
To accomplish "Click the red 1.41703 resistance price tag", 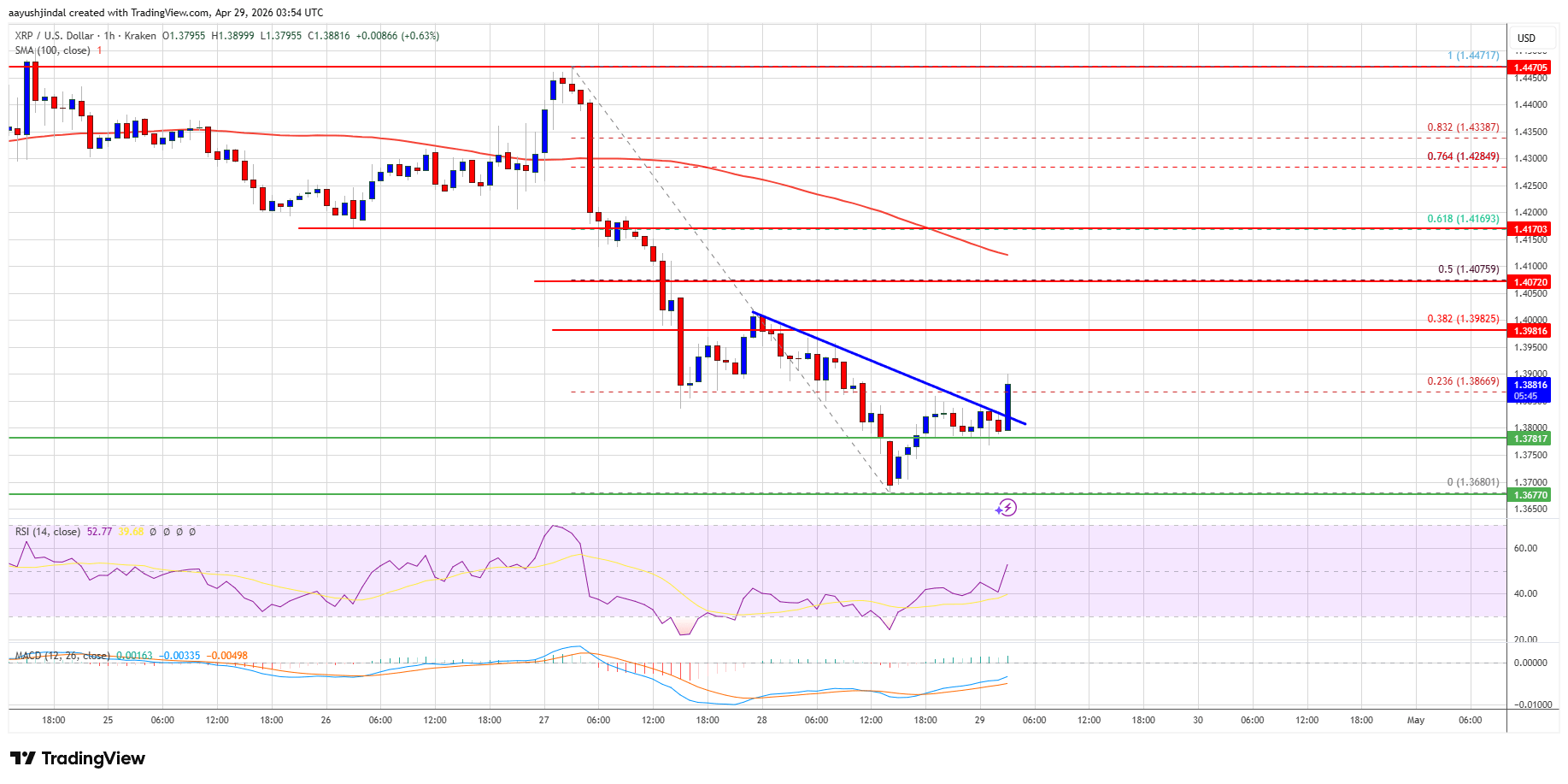I will [1530, 229].
